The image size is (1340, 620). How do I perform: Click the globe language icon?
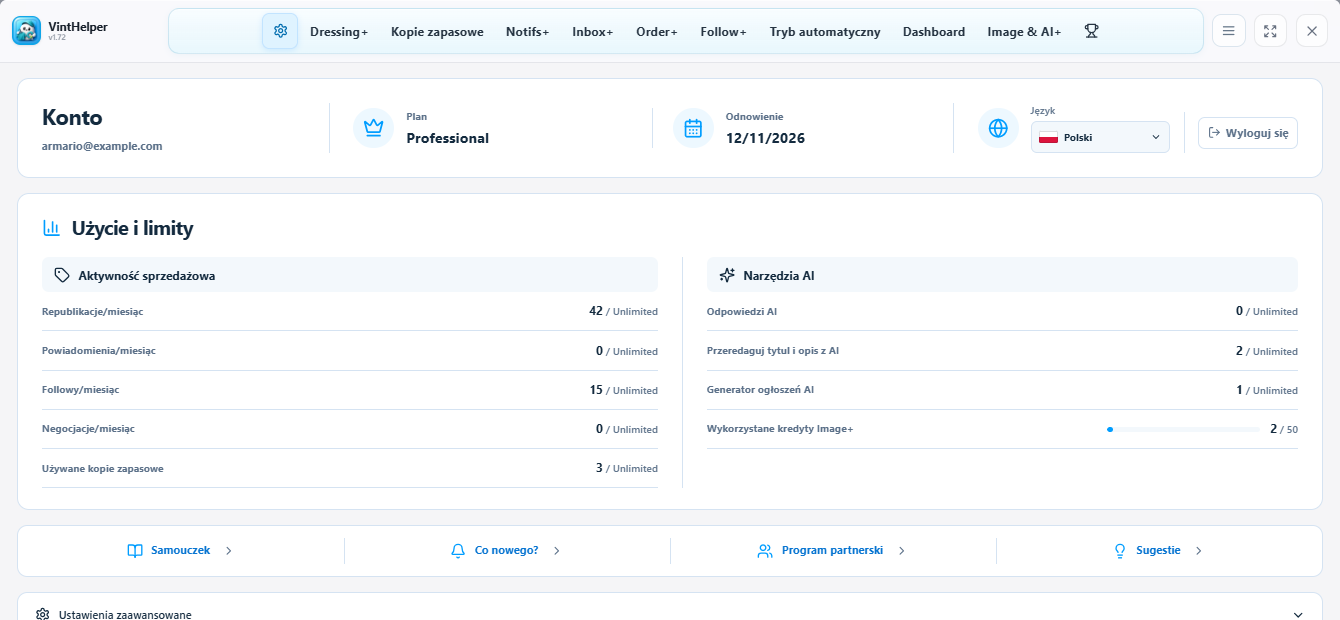pyautogui.click(x=998, y=128)
